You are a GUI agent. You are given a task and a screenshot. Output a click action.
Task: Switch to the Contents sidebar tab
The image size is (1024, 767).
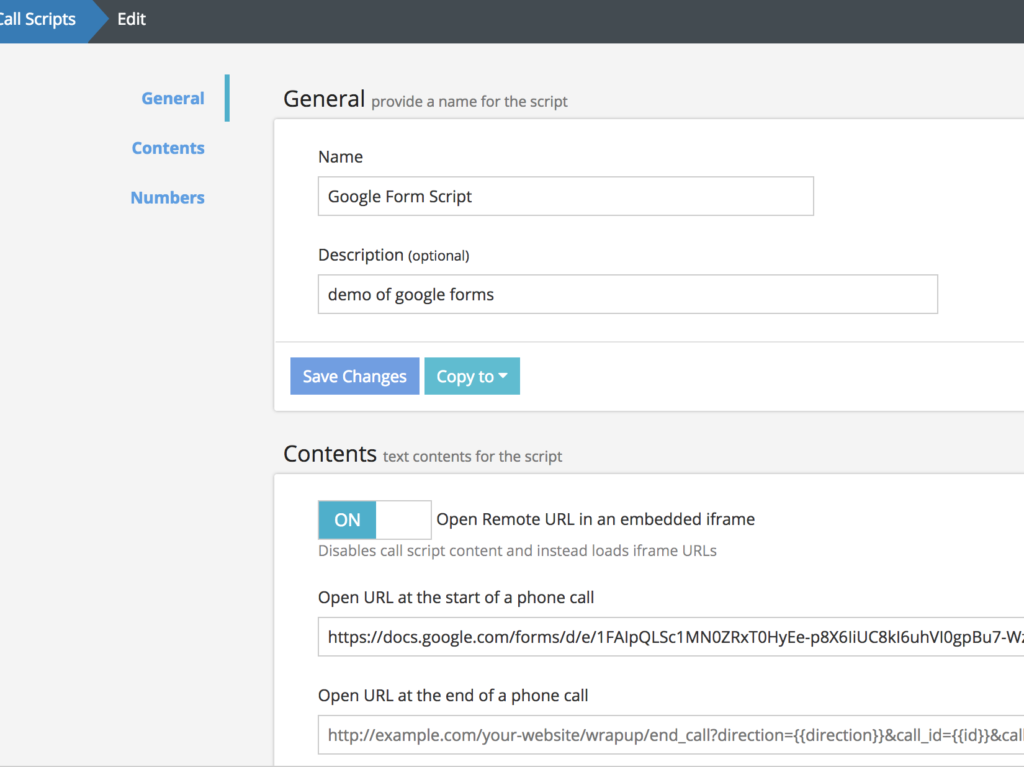coord(168,148)
